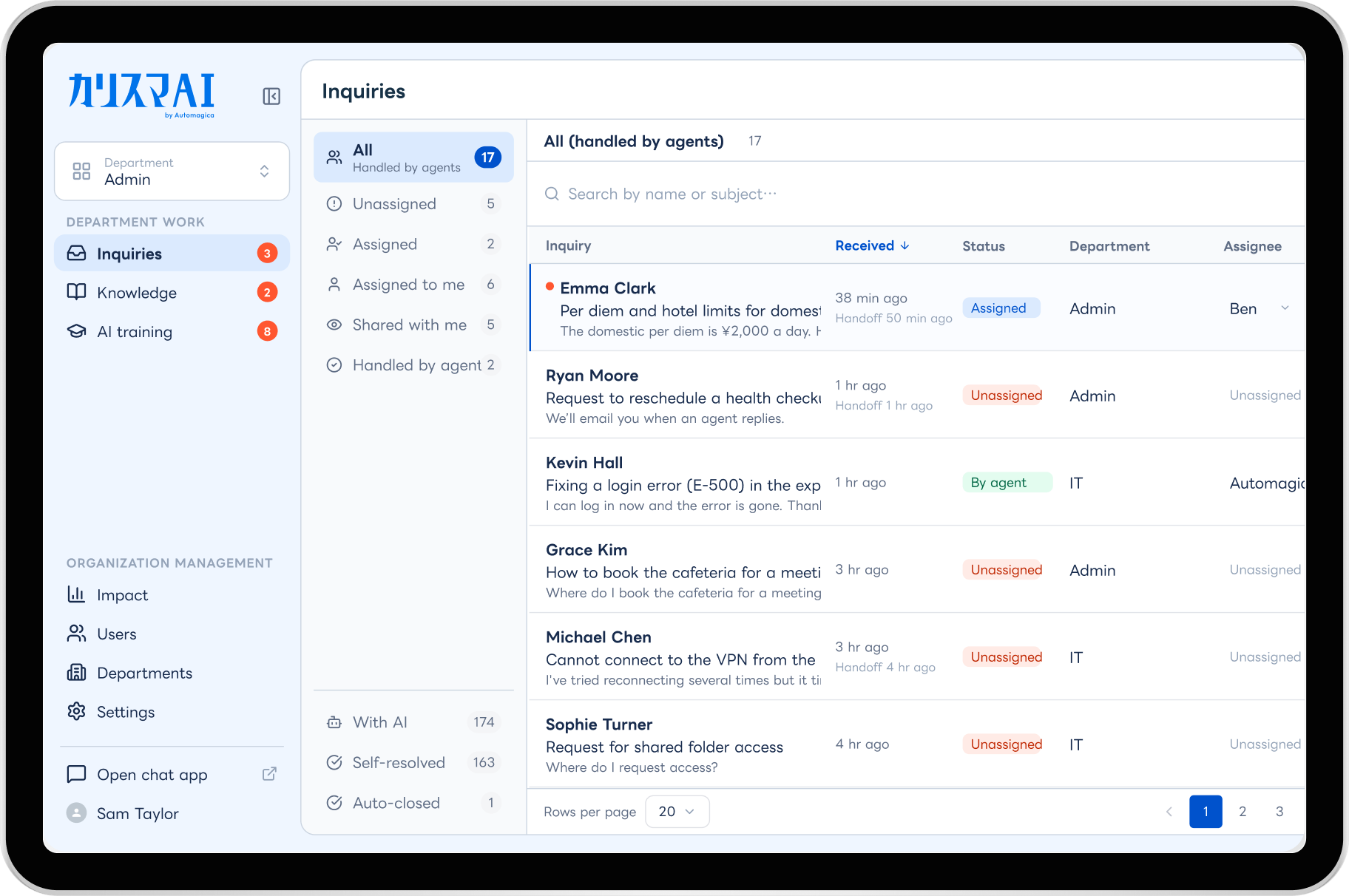The height and width of the screenshot is (896, 1349).
Task: Open the Sophie Turner inquiry
Action: (917, 744)
